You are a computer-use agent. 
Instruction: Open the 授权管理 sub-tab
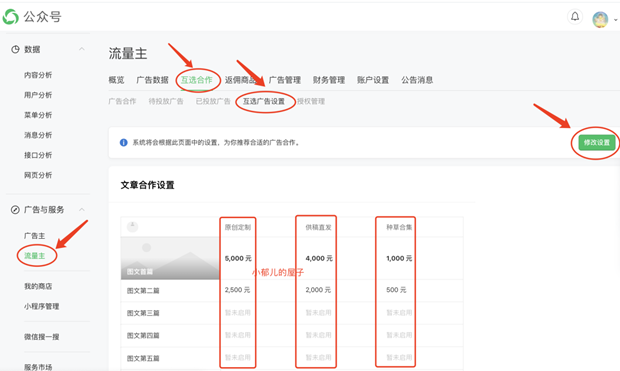click(311, 101)
